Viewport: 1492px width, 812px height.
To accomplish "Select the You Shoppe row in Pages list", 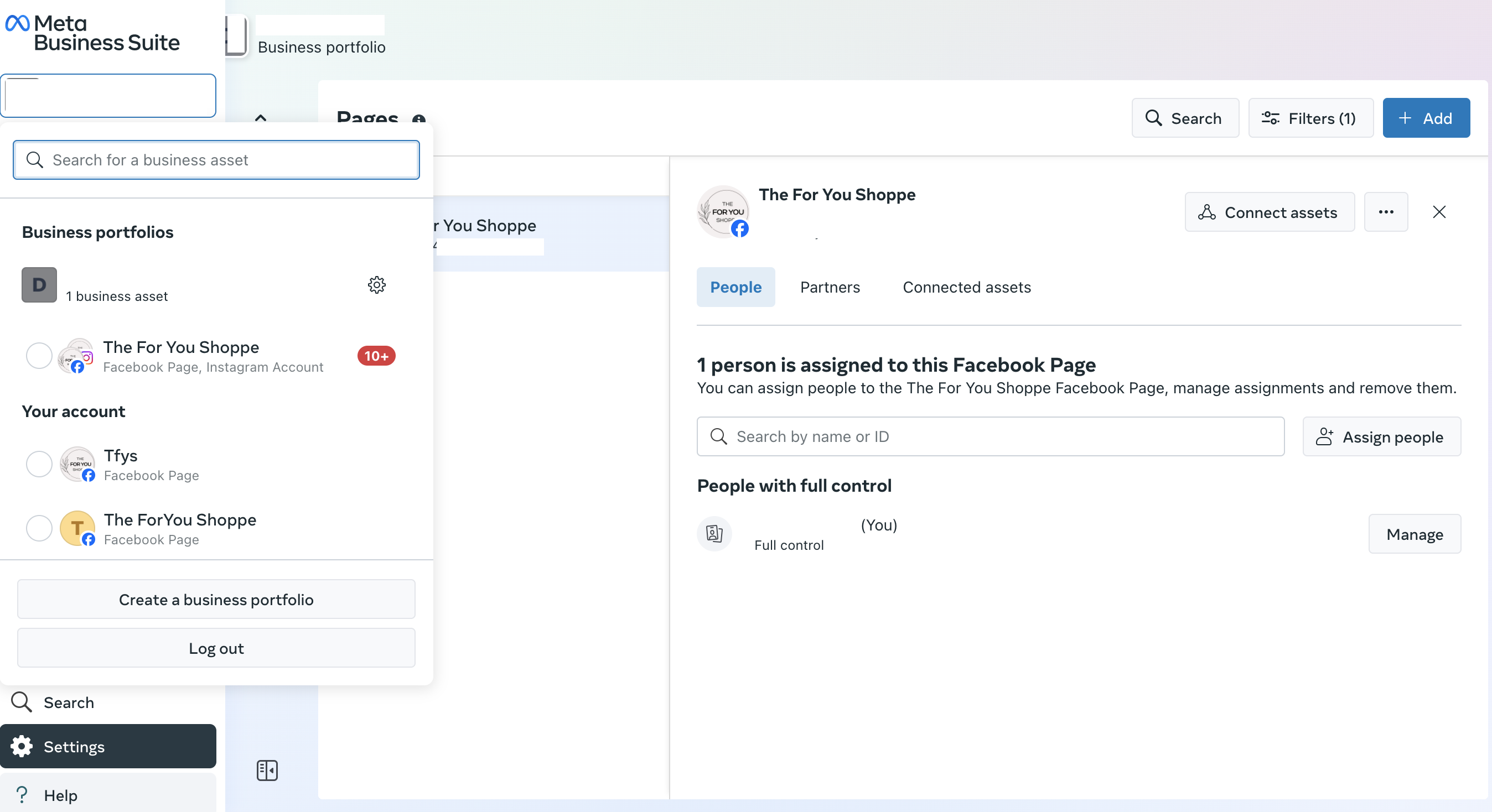I will (551, 234).
